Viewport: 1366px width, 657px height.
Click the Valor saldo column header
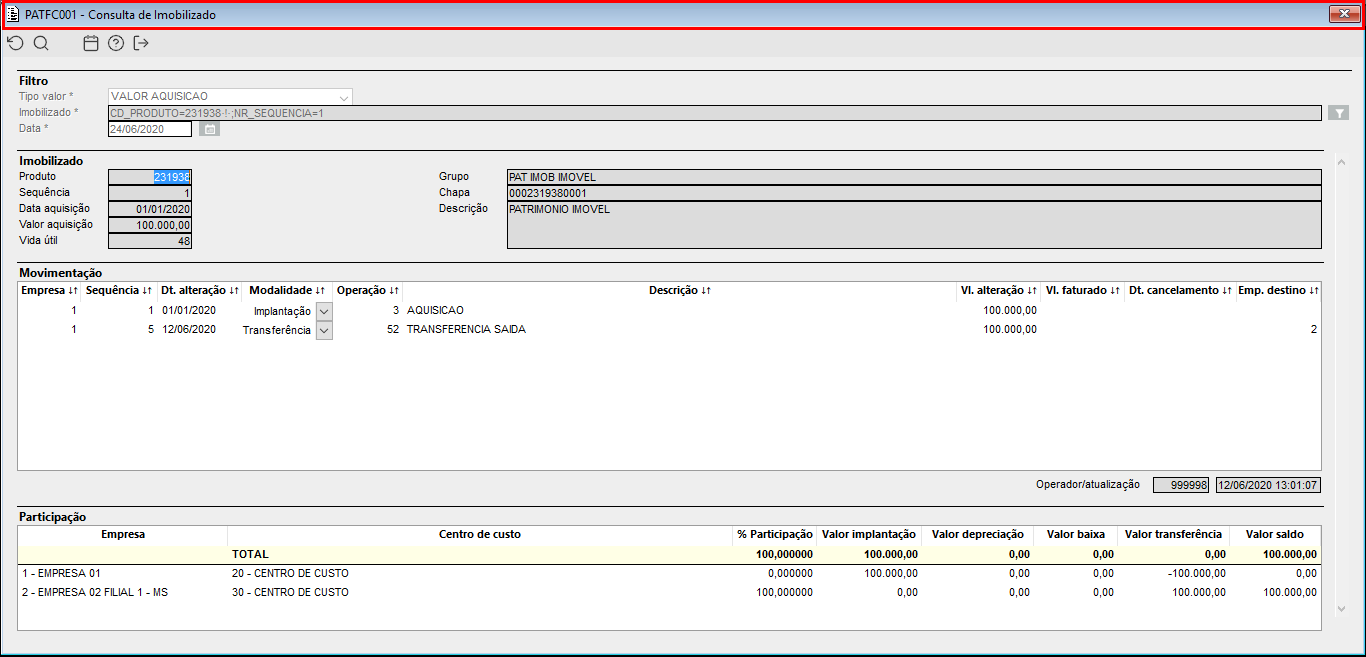[x=1275, y=535]
